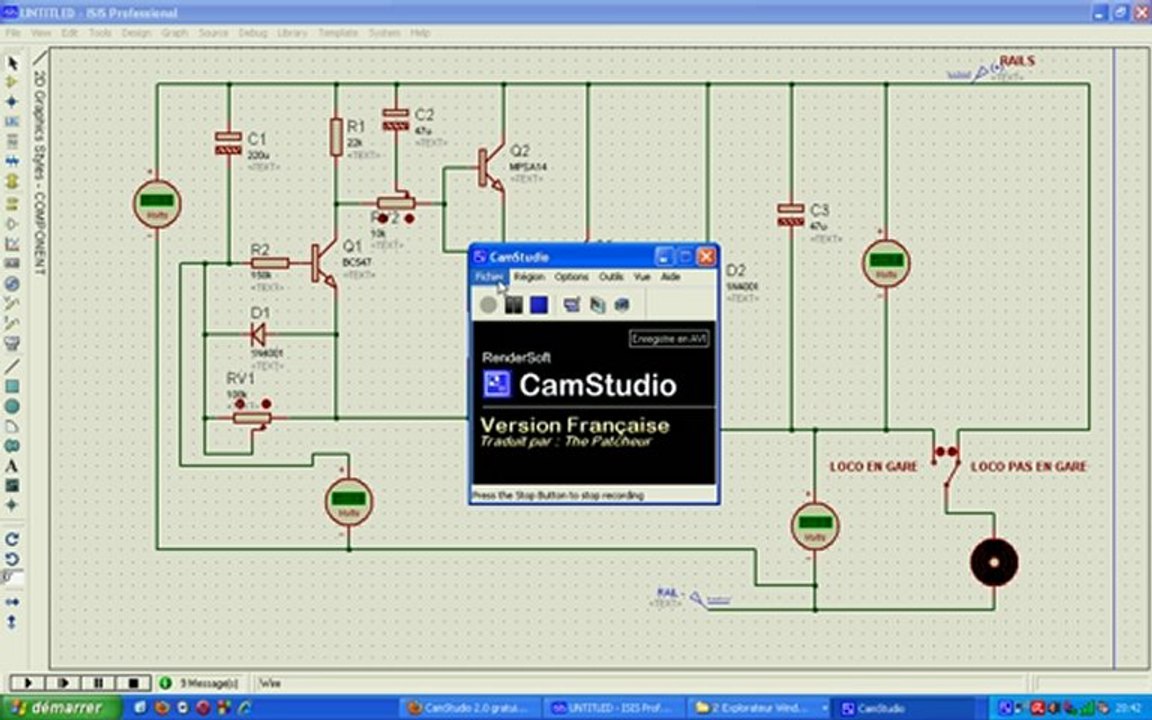Image resolution: width=1152 pixels, height=720 pixels.
Task: Click the CamStudio Record button
Action: (488, 304)
